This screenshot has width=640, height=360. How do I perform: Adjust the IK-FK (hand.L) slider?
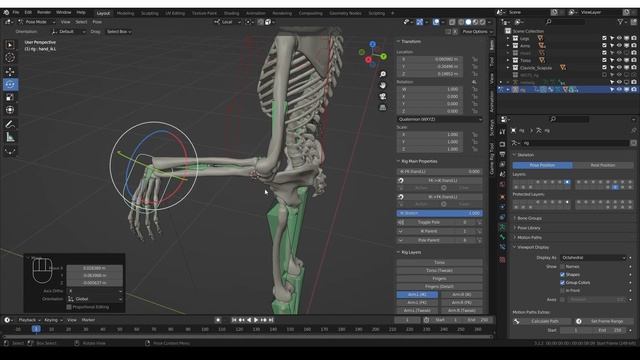[x=440, y=171]
